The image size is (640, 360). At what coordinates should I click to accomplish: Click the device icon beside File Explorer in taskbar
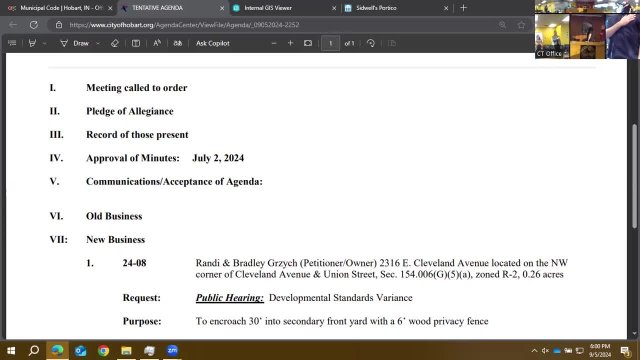[x=149, y=351]
